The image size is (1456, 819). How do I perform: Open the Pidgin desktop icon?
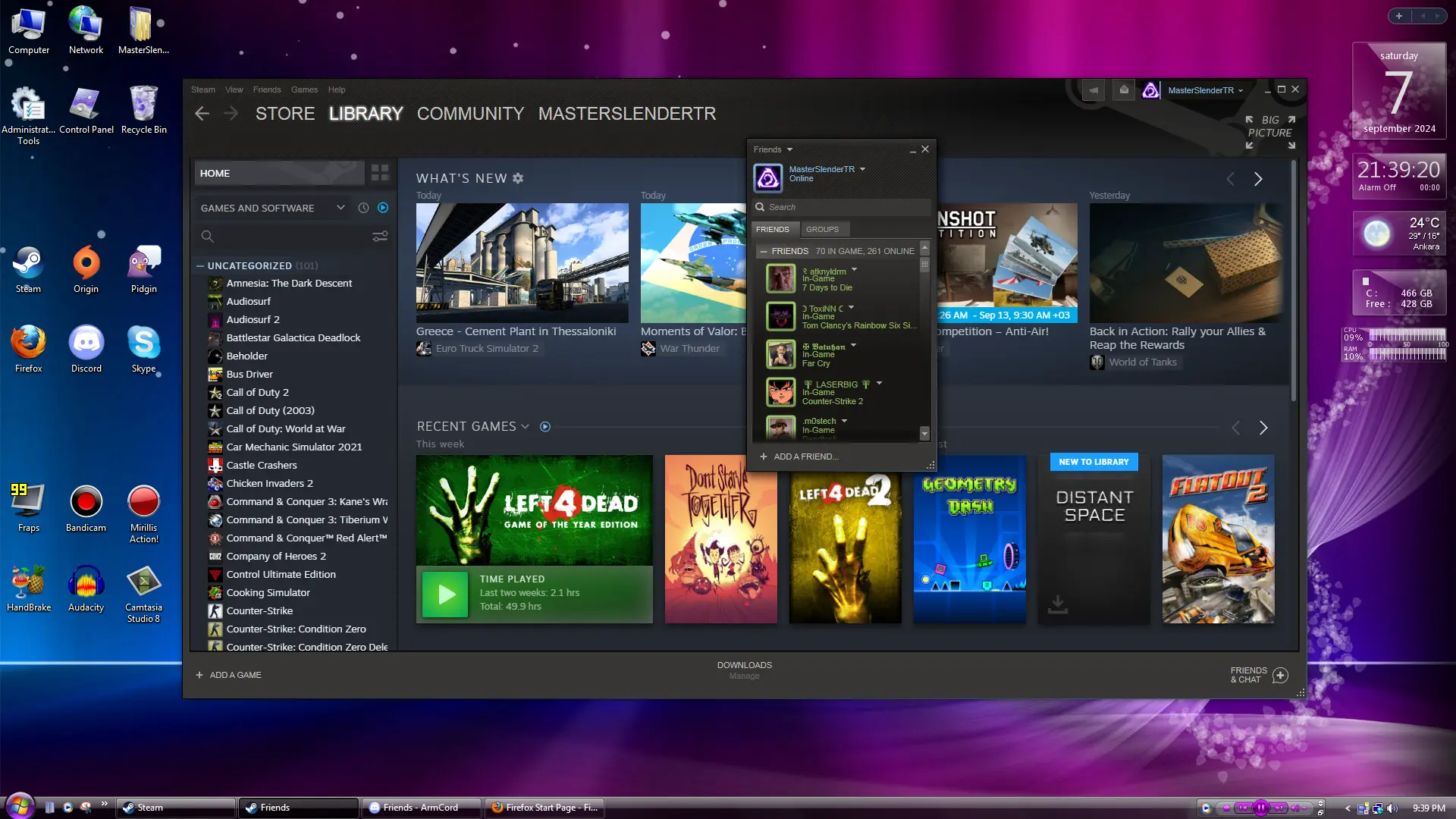point(143,269)
